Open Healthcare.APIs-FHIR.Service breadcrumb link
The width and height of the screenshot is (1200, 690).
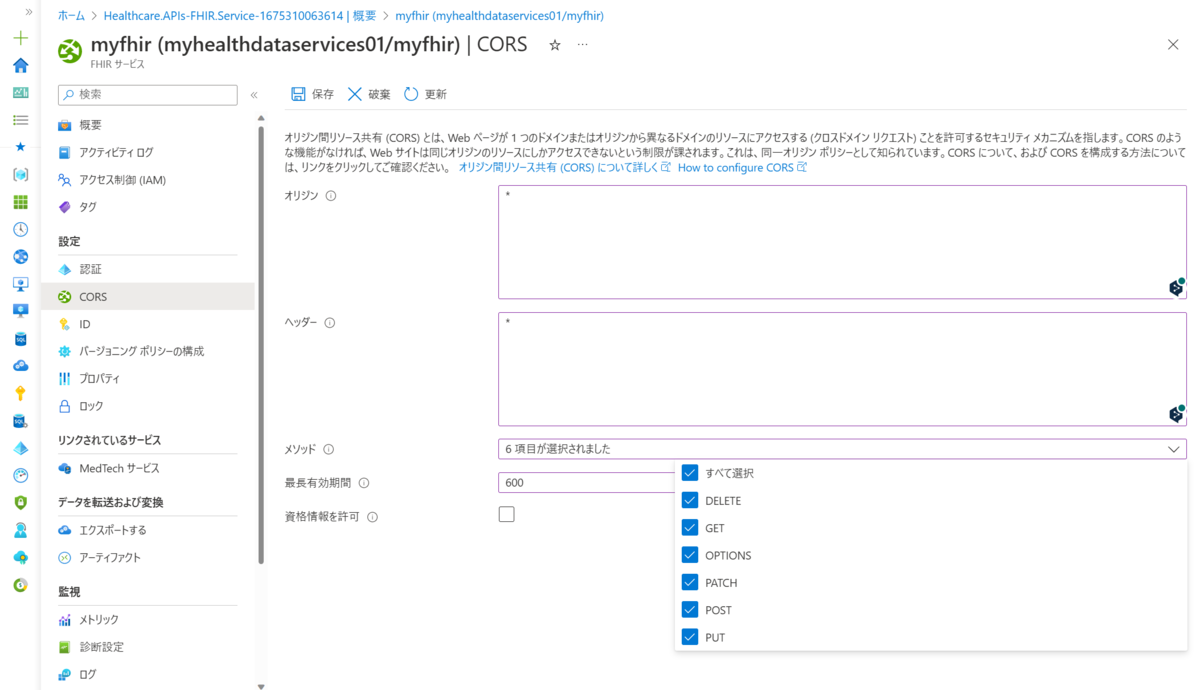(x=240, y=16)
